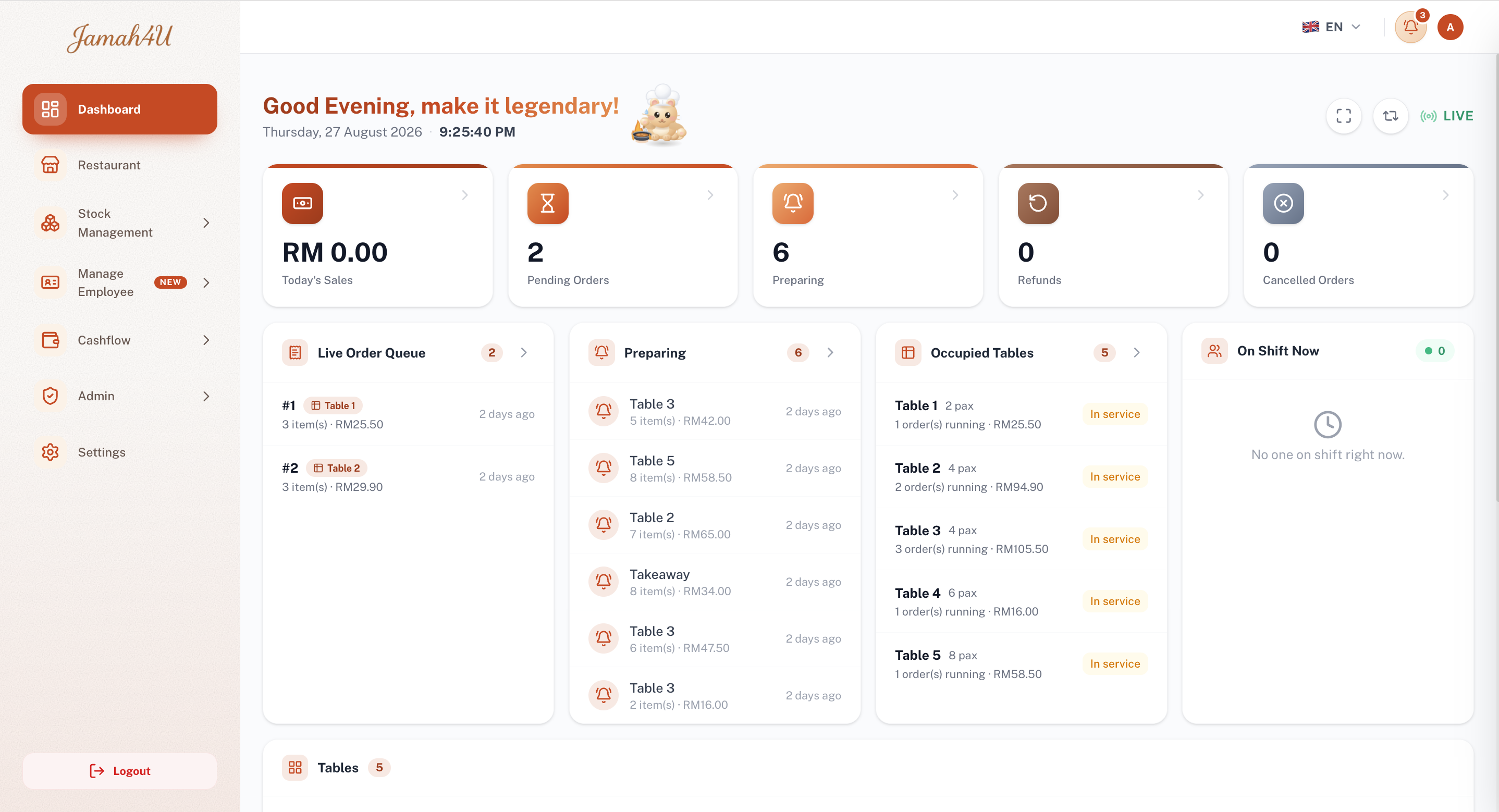Open the Today's Sales card arrow
Viewport: 1499px width, 812px height.
coord(464,195)
